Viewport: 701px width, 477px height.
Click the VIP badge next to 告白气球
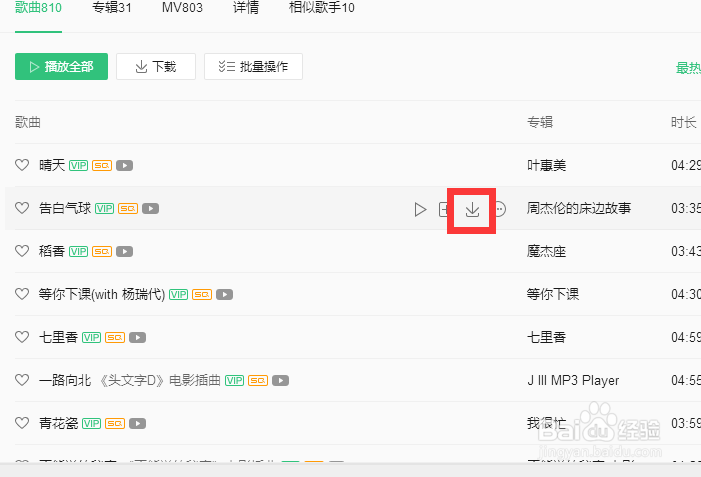(x=104, y=208)
